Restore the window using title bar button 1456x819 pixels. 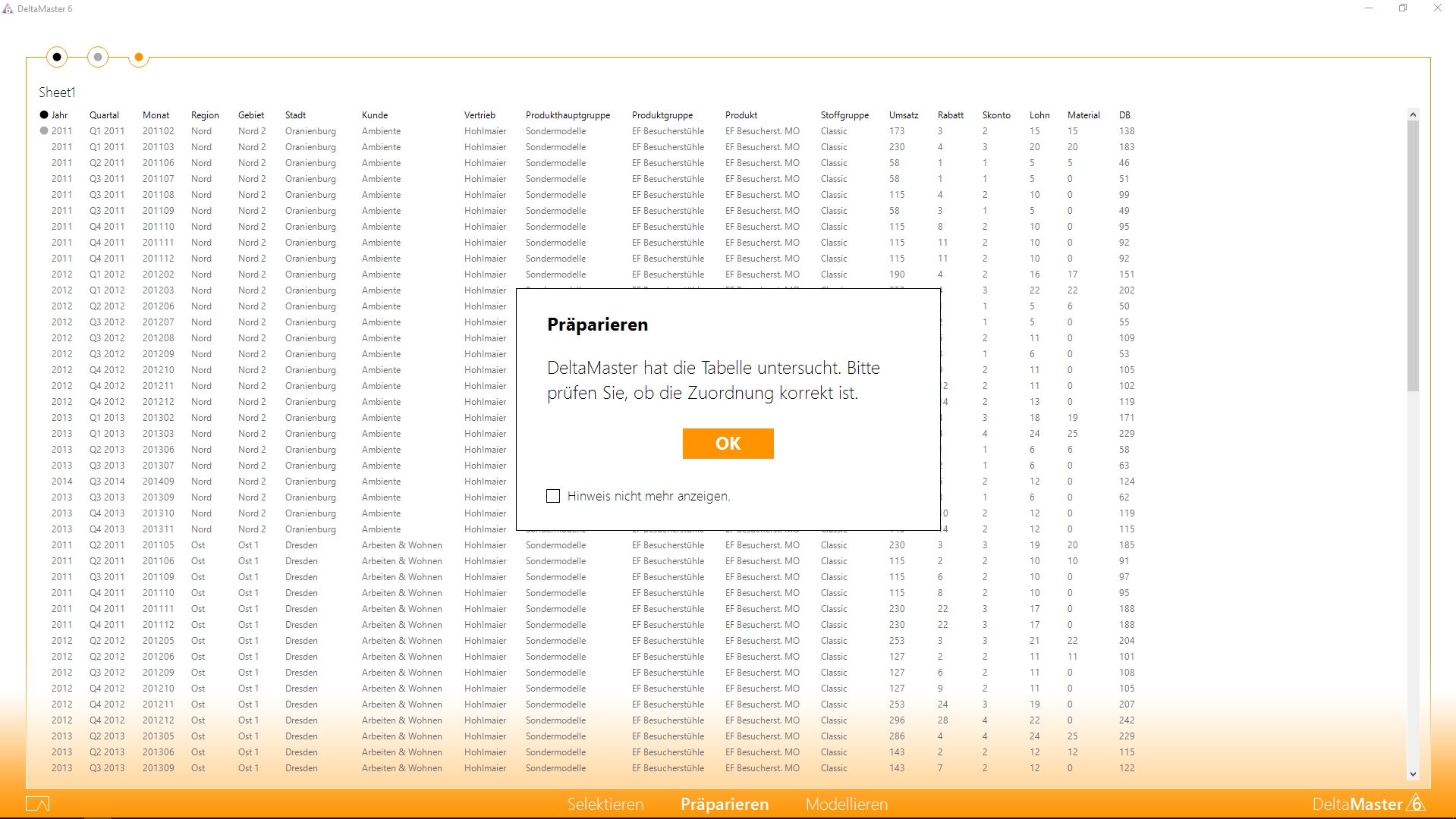1403,8
